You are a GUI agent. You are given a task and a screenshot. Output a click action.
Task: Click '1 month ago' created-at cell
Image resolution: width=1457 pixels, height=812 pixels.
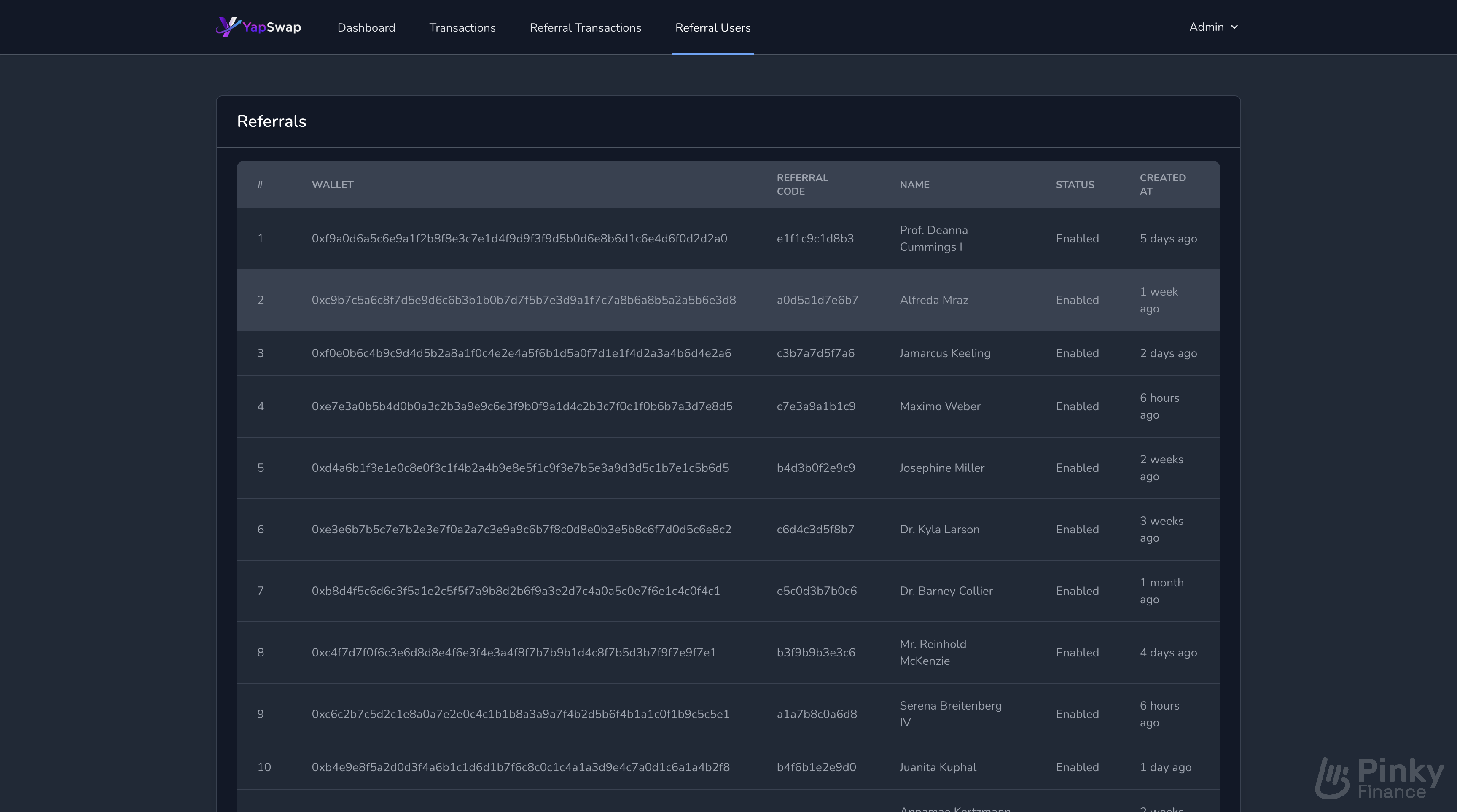[x=1161, y=591]
